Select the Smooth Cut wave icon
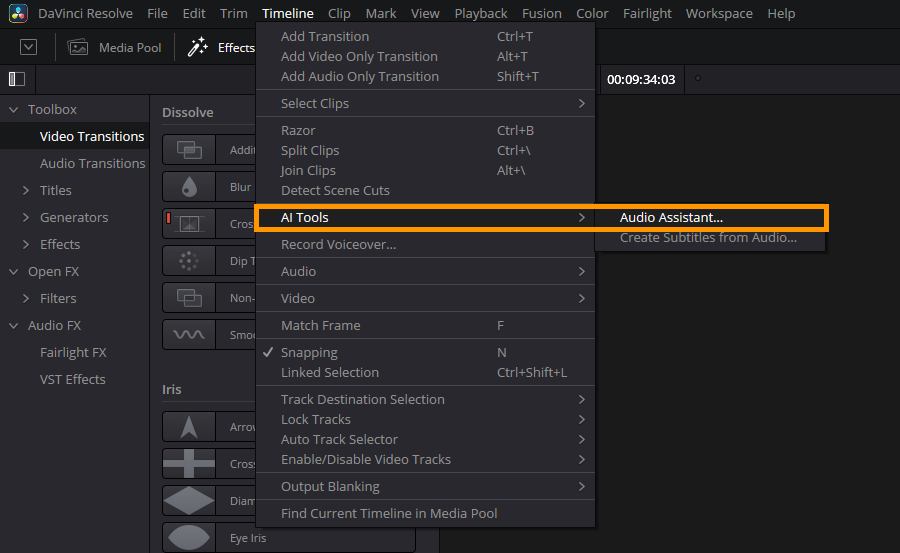The height and width of the screenshot is (553, 900). pyautogui.click(x=189, y=334)
